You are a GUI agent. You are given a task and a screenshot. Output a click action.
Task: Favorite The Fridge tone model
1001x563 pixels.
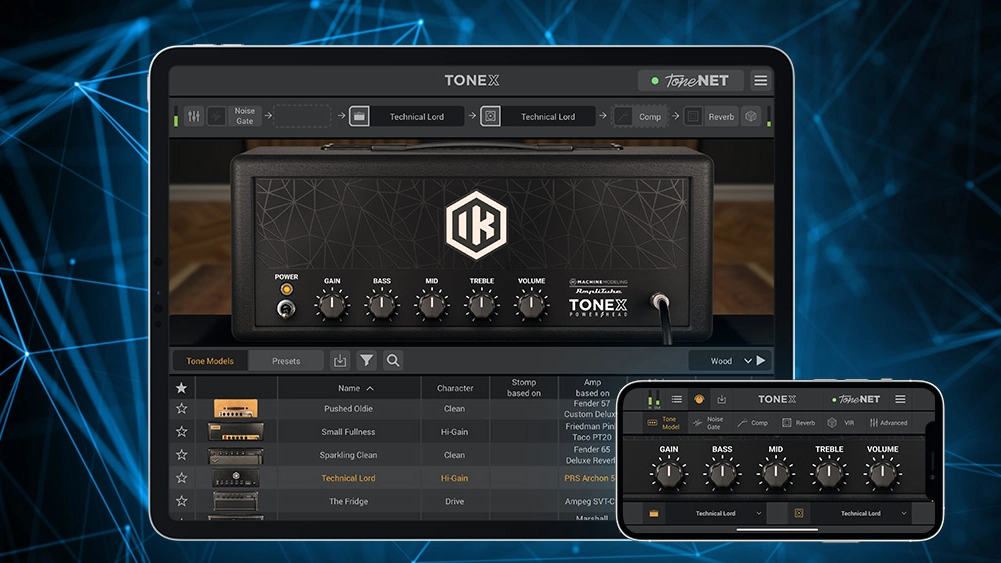click(181, 501)
